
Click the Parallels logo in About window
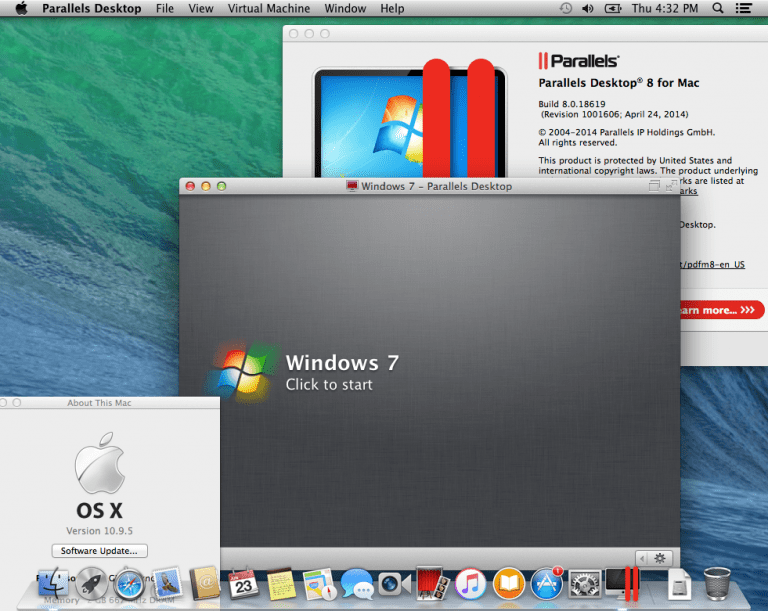pos(578,61)
